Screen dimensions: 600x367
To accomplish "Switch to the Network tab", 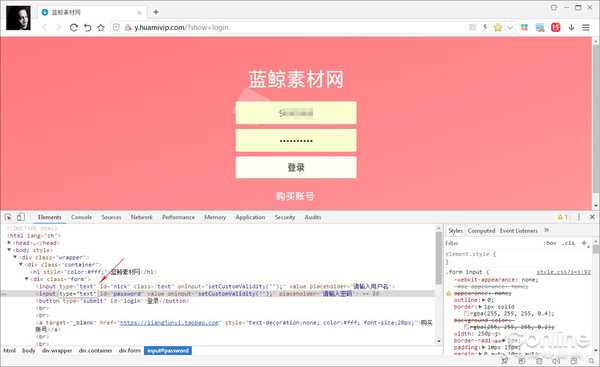I will [x=141, y=217].
